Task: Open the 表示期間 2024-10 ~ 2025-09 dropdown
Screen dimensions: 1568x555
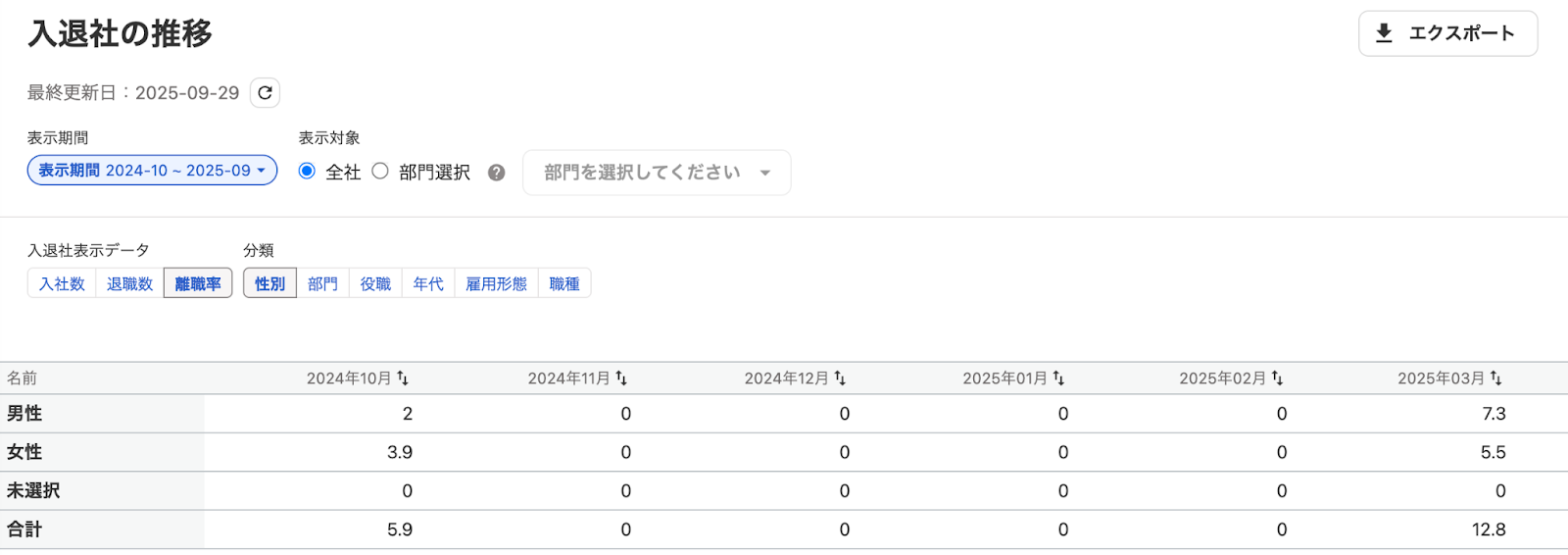Action: 152,171
